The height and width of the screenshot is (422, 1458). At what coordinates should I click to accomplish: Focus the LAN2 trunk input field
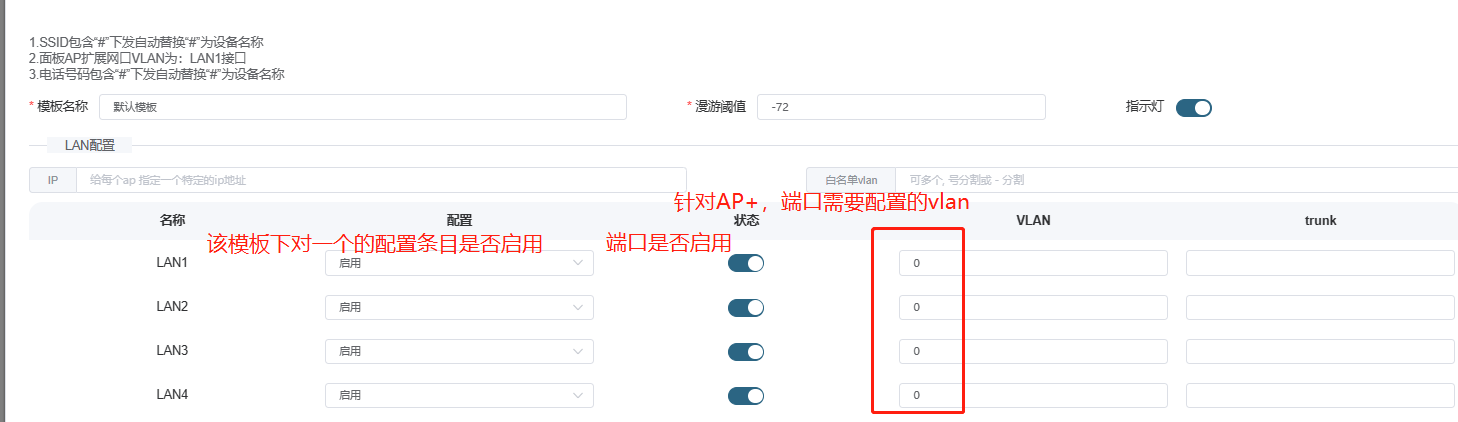coord(1319,307)
